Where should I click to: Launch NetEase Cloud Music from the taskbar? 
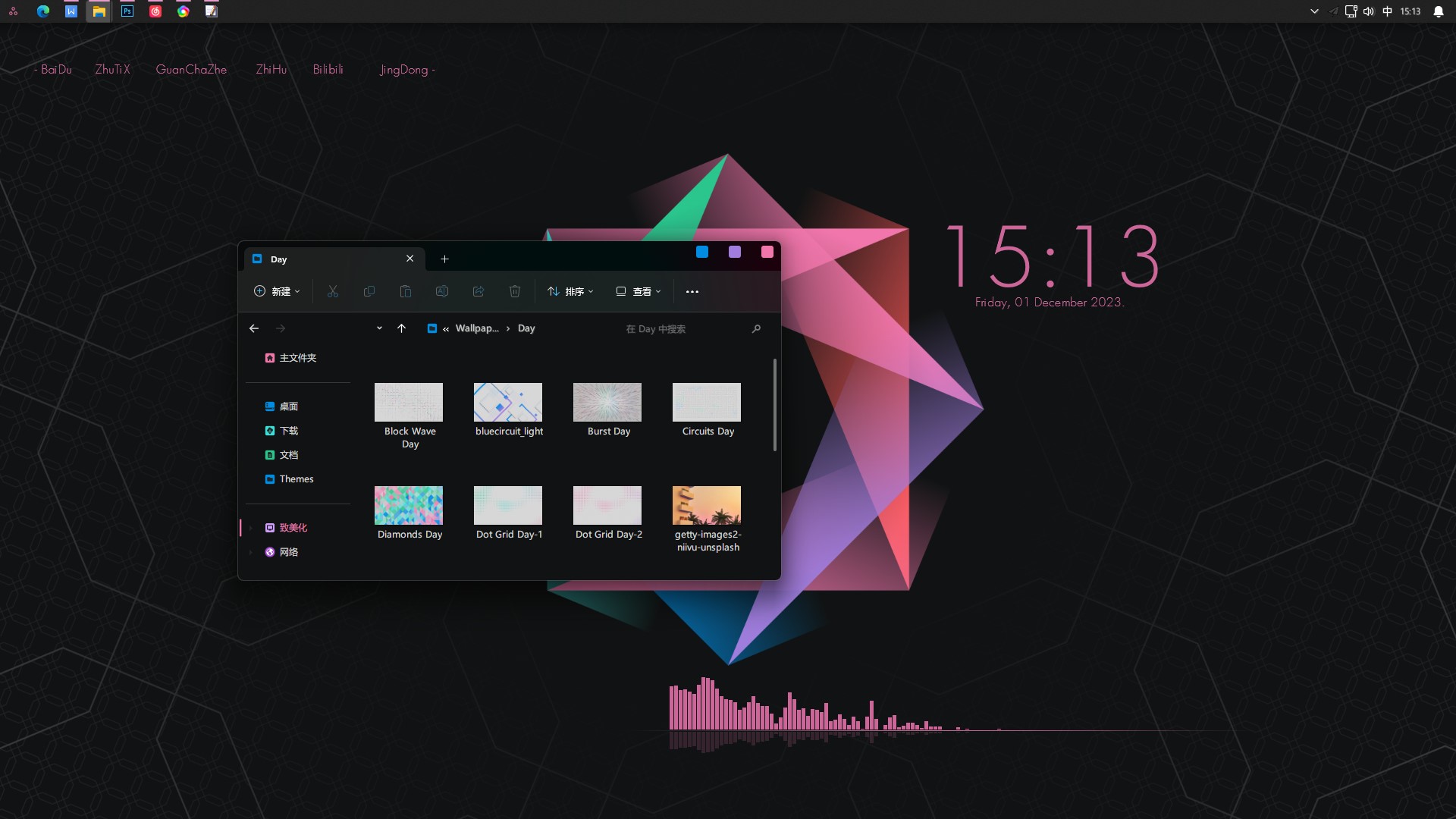coord(155,11)
